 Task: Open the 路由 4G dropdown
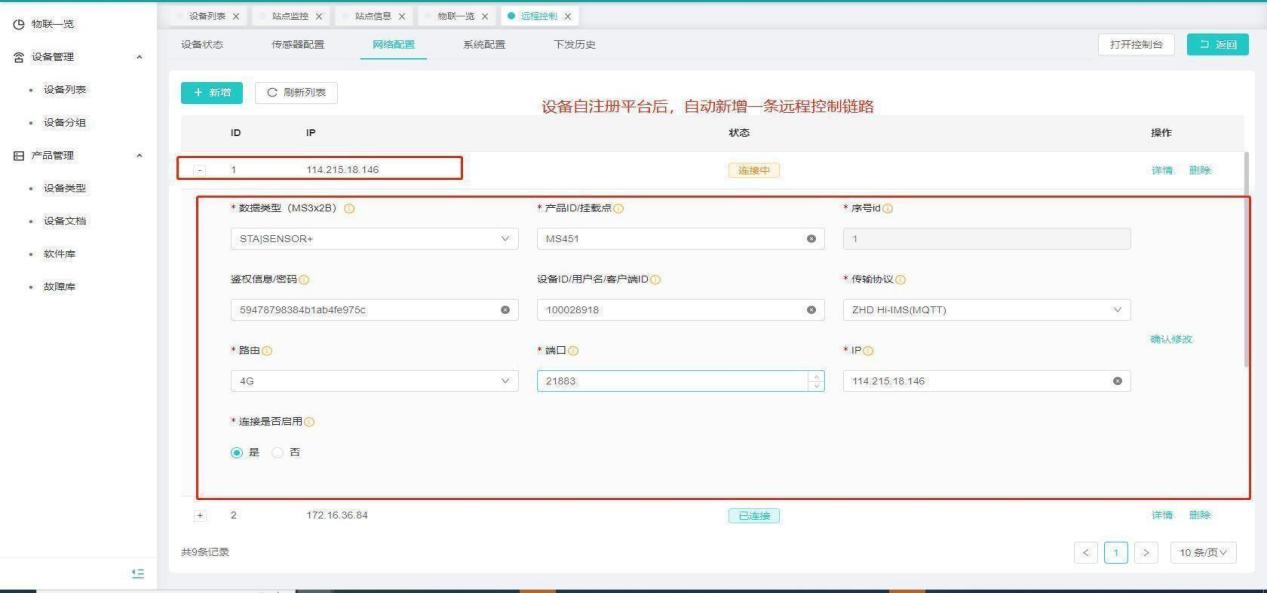374,381
